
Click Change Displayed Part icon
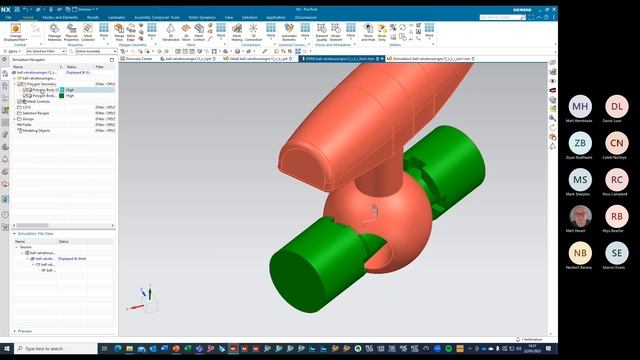click(x=16, y=29)
